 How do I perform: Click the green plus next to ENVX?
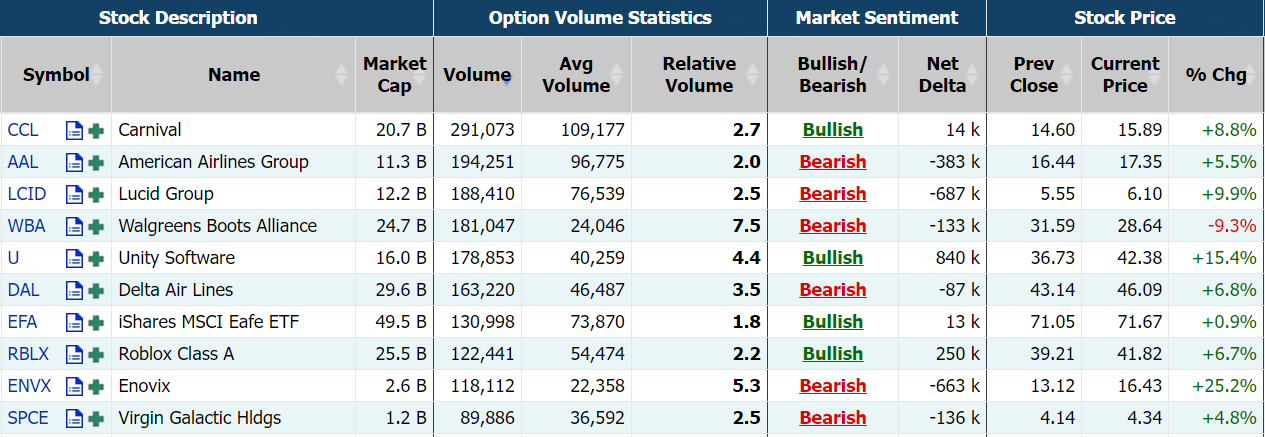(x=96, y=386)
